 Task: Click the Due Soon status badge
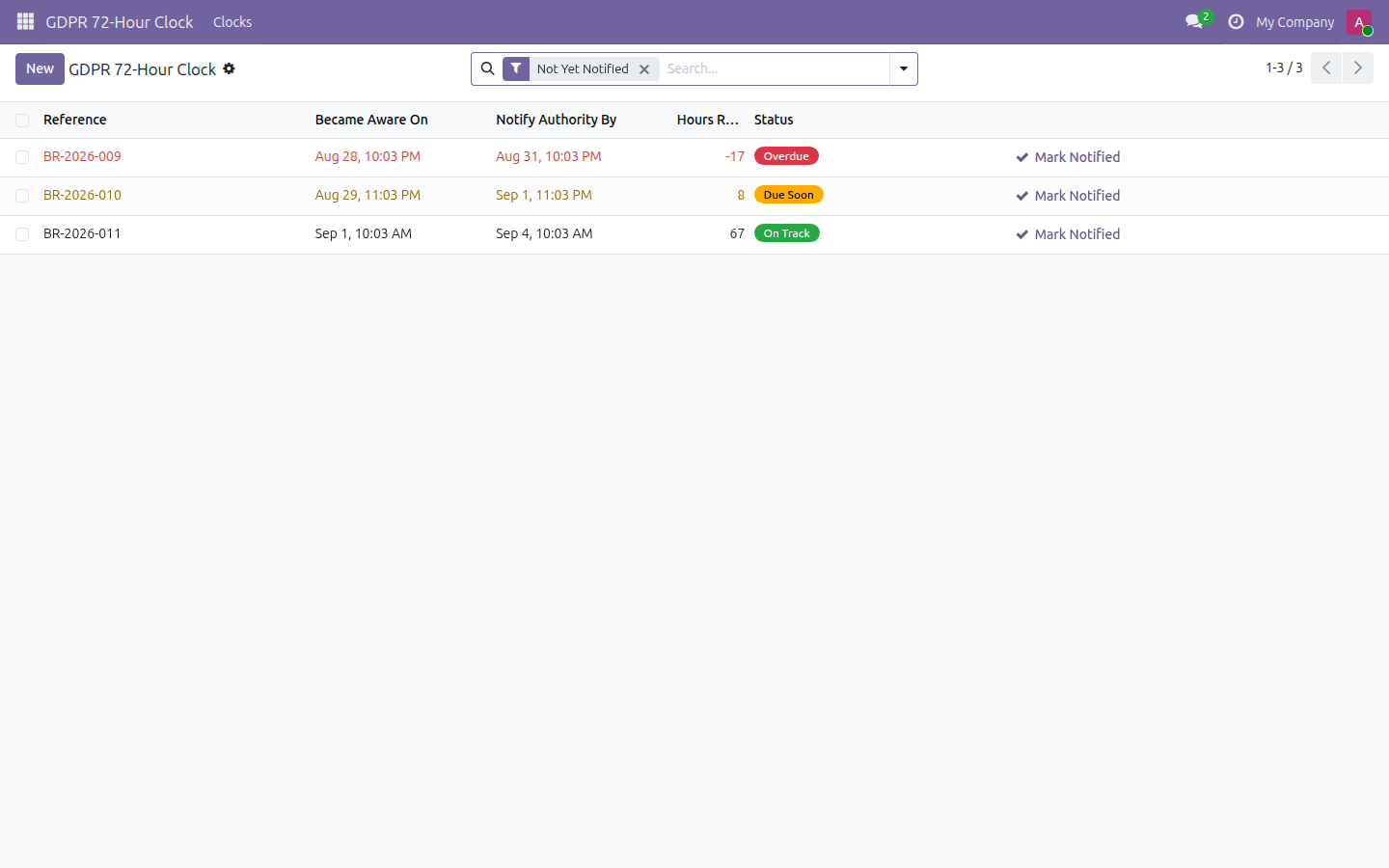pos(788,195)
